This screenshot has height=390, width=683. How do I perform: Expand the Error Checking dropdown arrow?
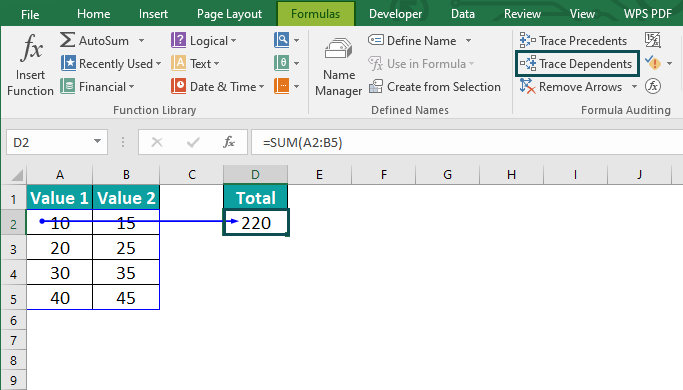(x=669, y=64)
